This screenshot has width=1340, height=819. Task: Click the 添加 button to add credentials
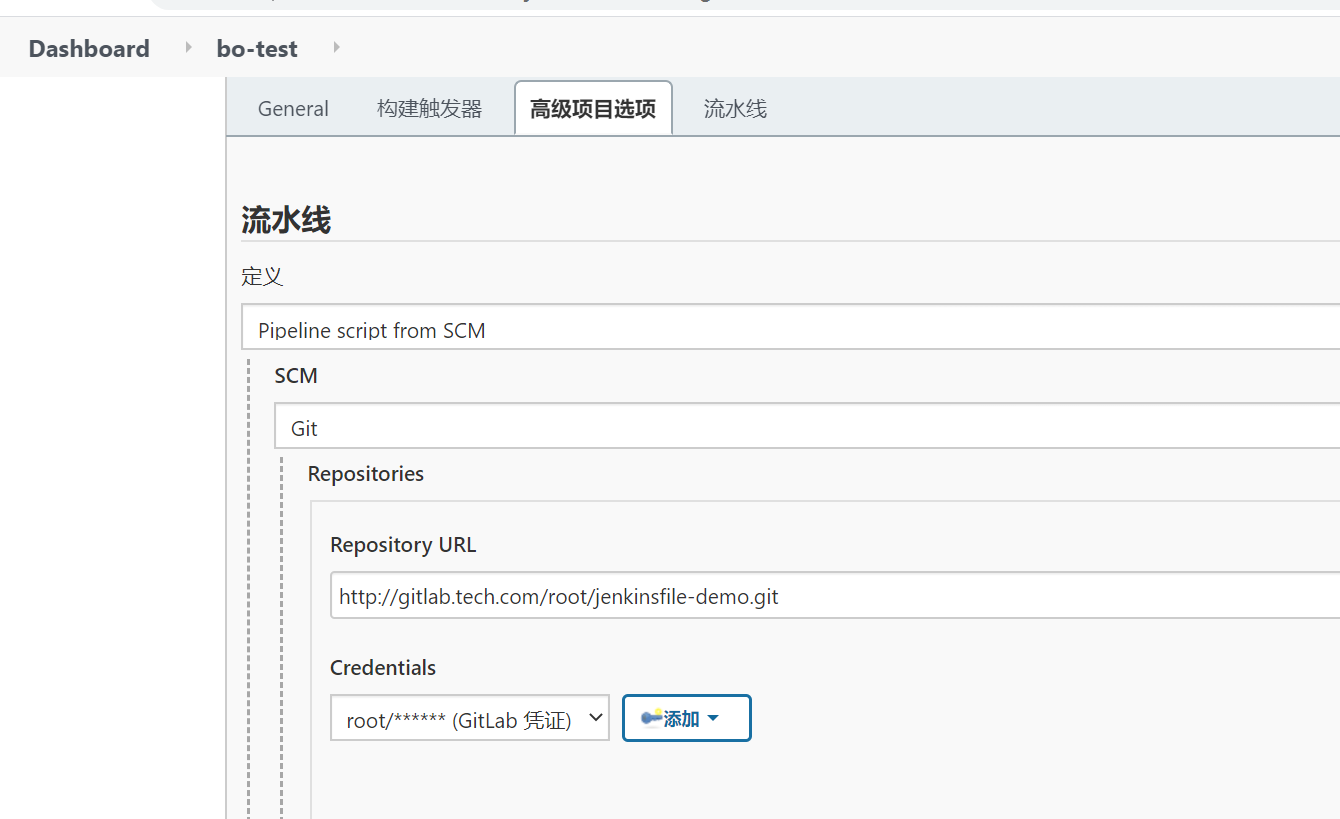point(686,717)
